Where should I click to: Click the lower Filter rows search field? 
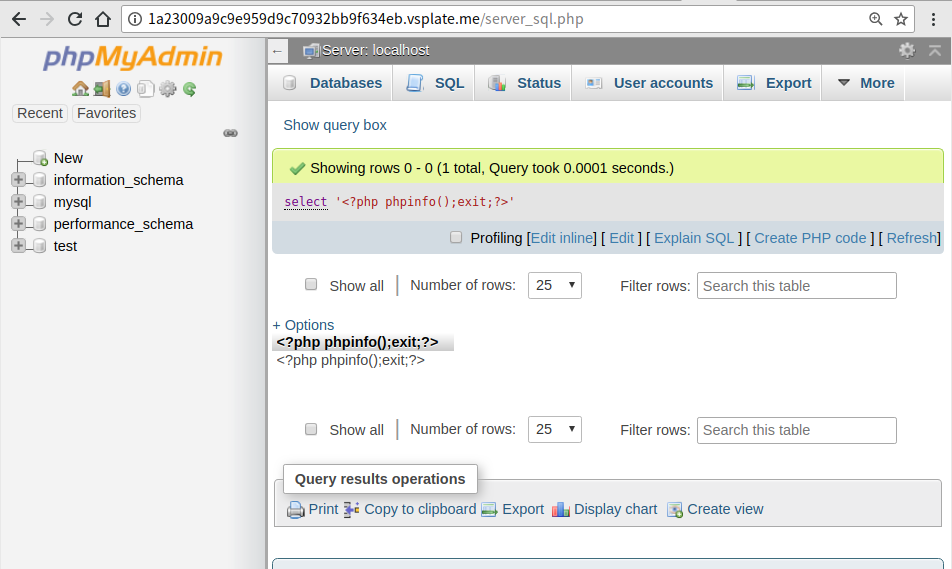[797, 430]
